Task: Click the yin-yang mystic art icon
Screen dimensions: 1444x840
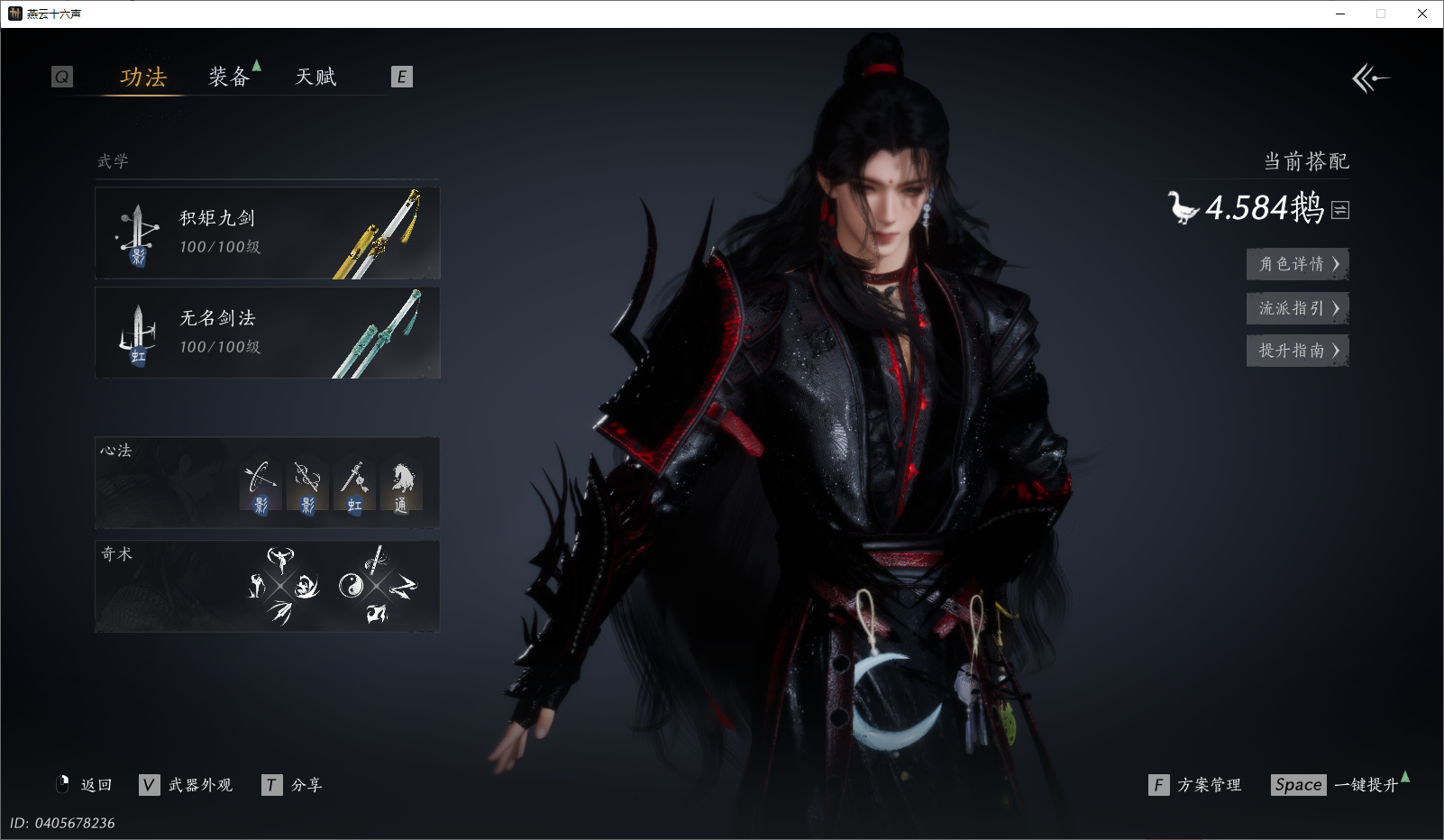Action: (350, 586)
